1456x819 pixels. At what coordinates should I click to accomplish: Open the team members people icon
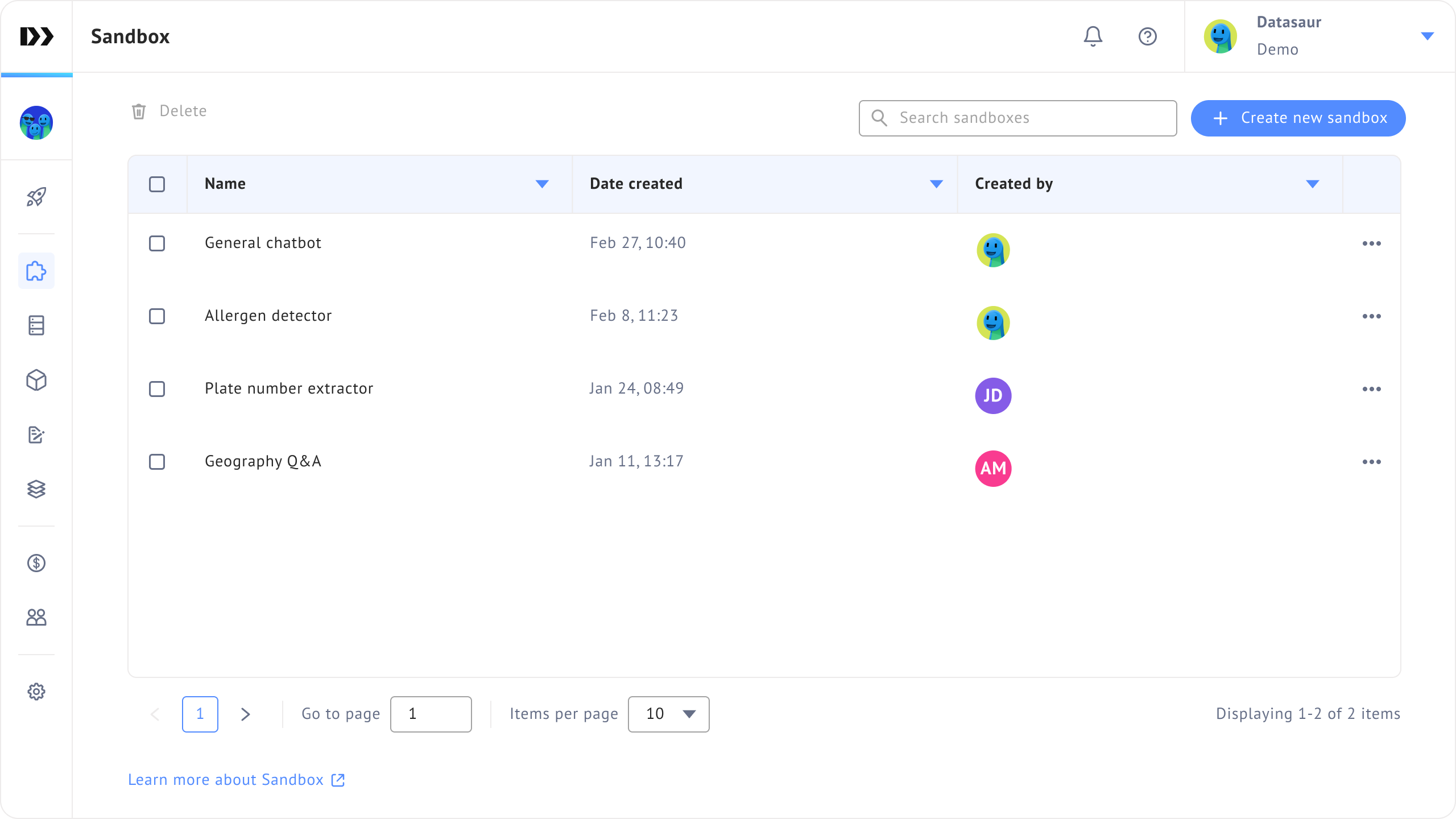coord(36,618)
